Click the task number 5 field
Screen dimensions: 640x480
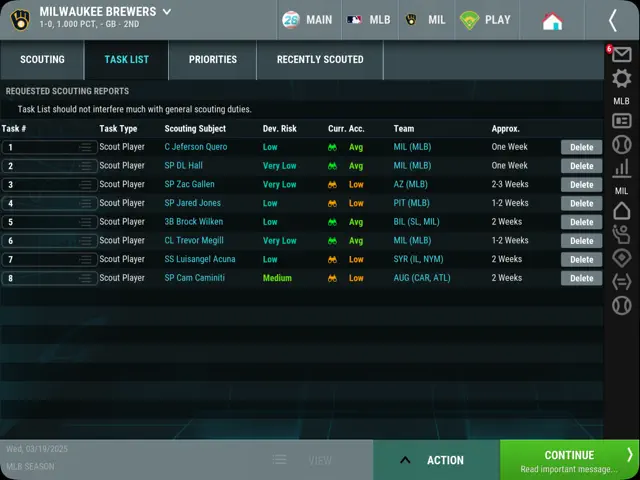(x=49, y=222)
